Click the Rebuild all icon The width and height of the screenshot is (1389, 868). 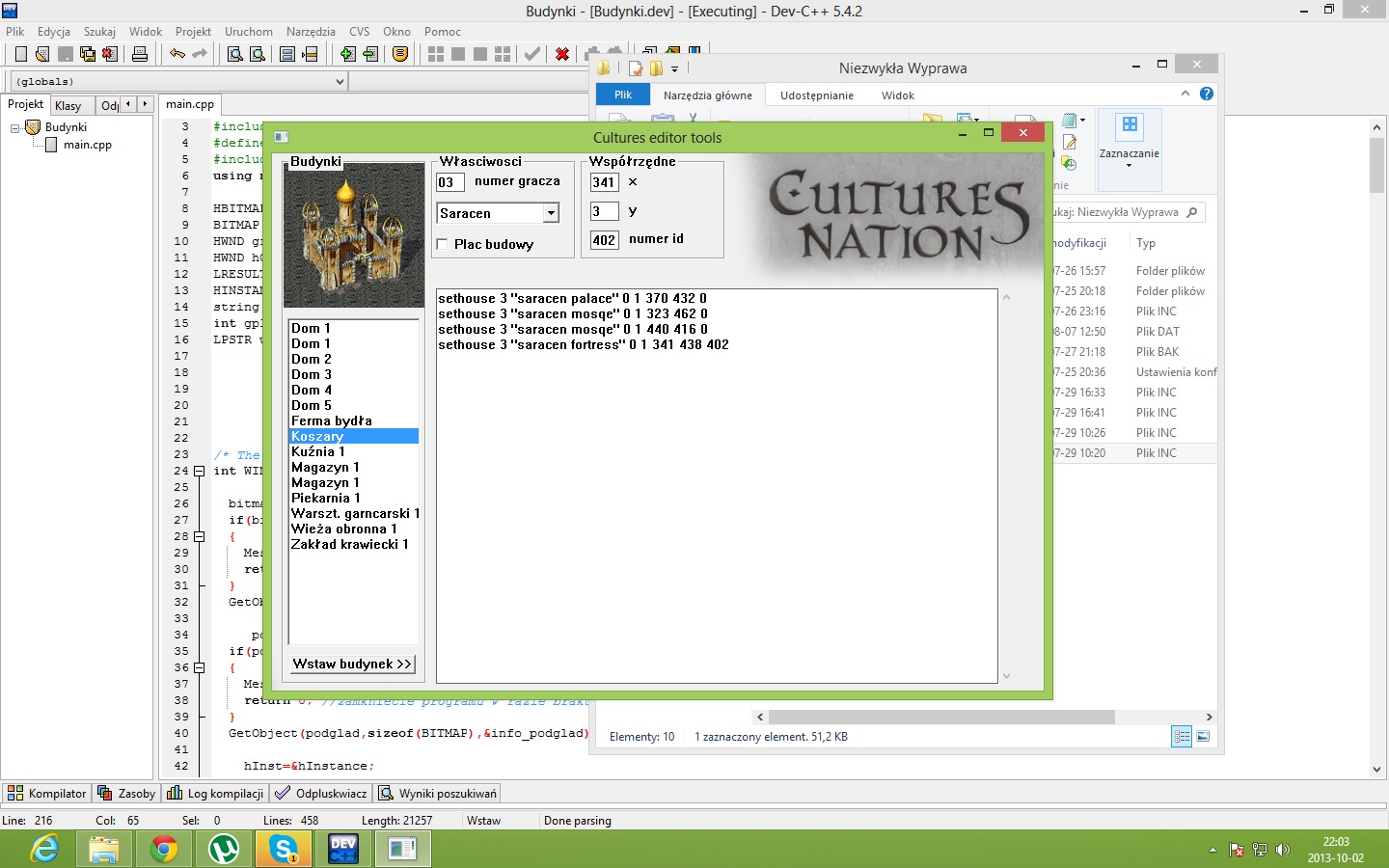(503, 54)
